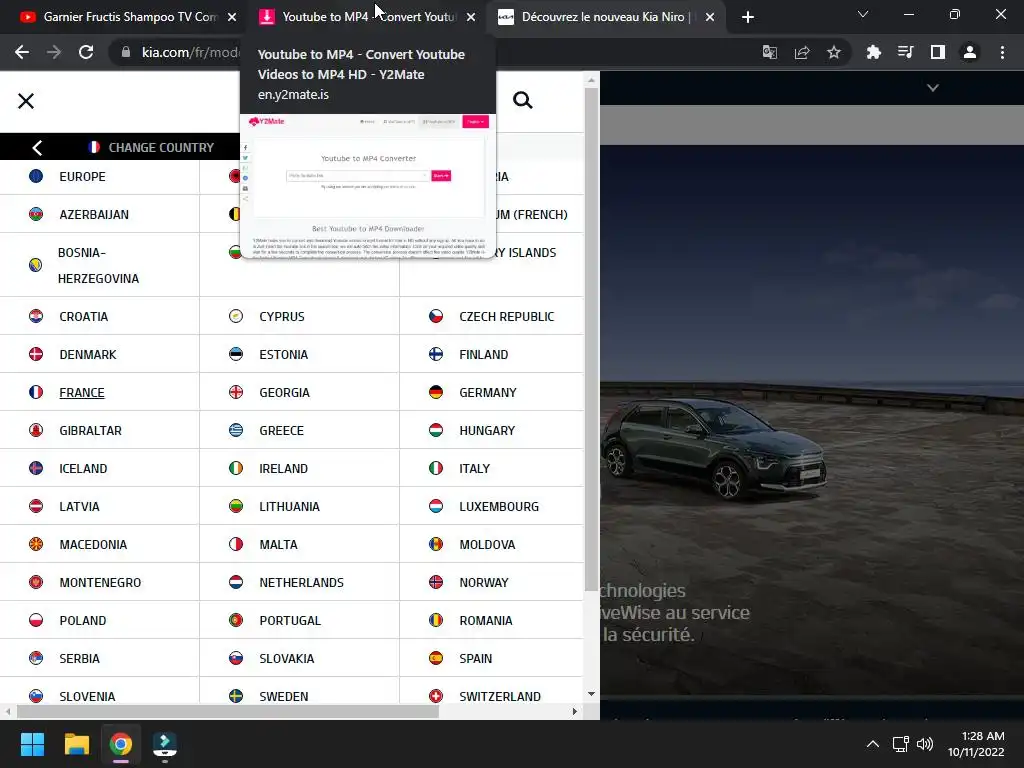Close the Kia Niro tab
The width and height of the screenshot is (1024, 768).
click(710, 17)
